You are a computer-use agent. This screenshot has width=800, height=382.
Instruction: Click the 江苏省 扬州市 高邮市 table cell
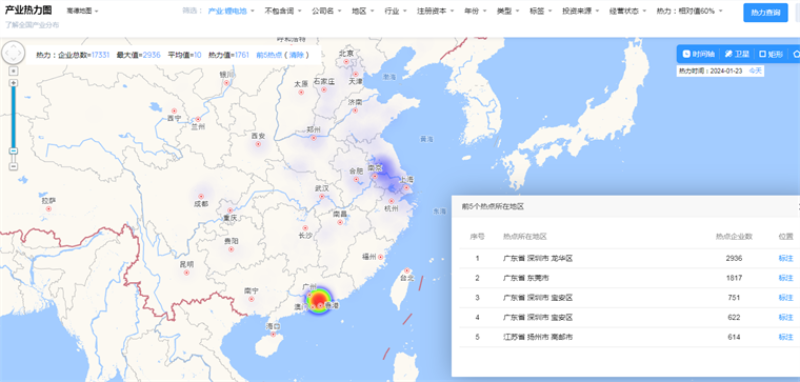(x=538, y=337)
